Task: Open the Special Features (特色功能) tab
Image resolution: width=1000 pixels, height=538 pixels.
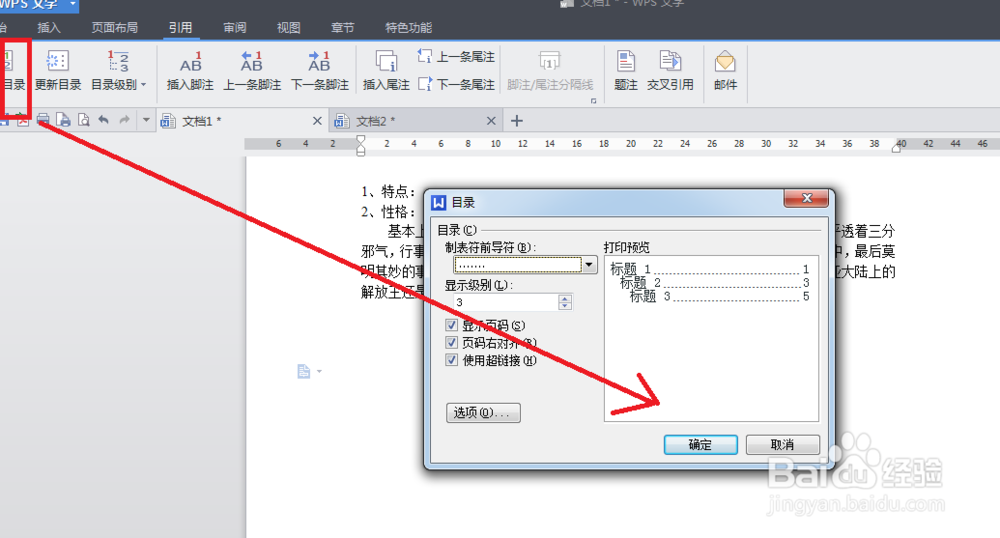Action: [x=408, y=27]
